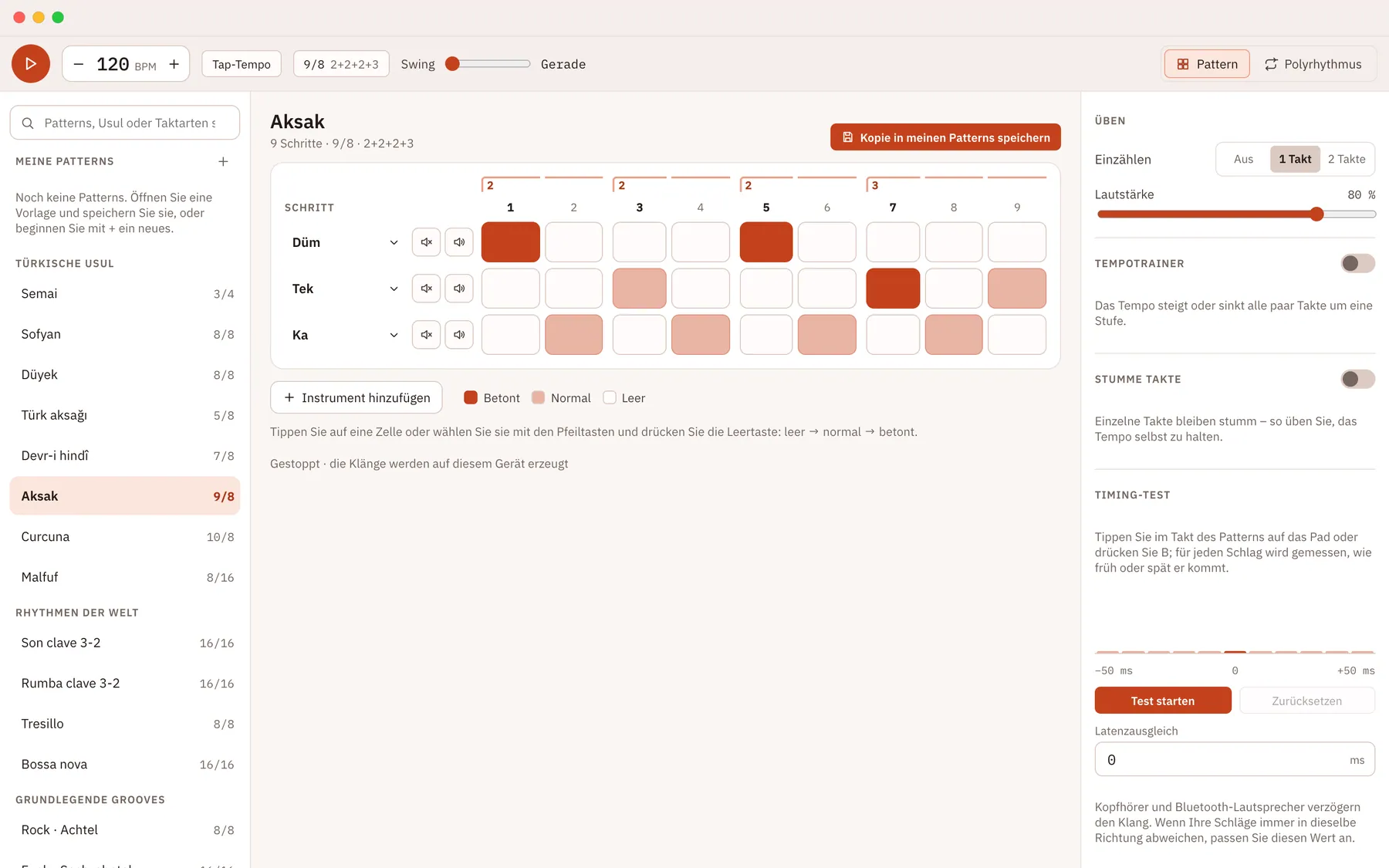Switch to the Polyrhythmus tab
1389x868 pixels.
click(1313, 64)
